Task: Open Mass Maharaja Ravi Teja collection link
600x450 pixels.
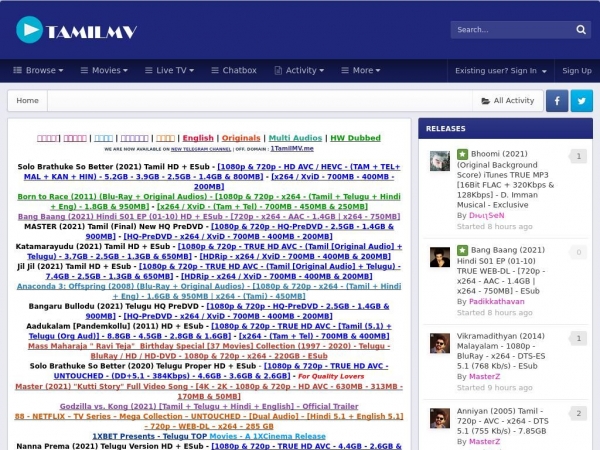Action: coord(209,351)
